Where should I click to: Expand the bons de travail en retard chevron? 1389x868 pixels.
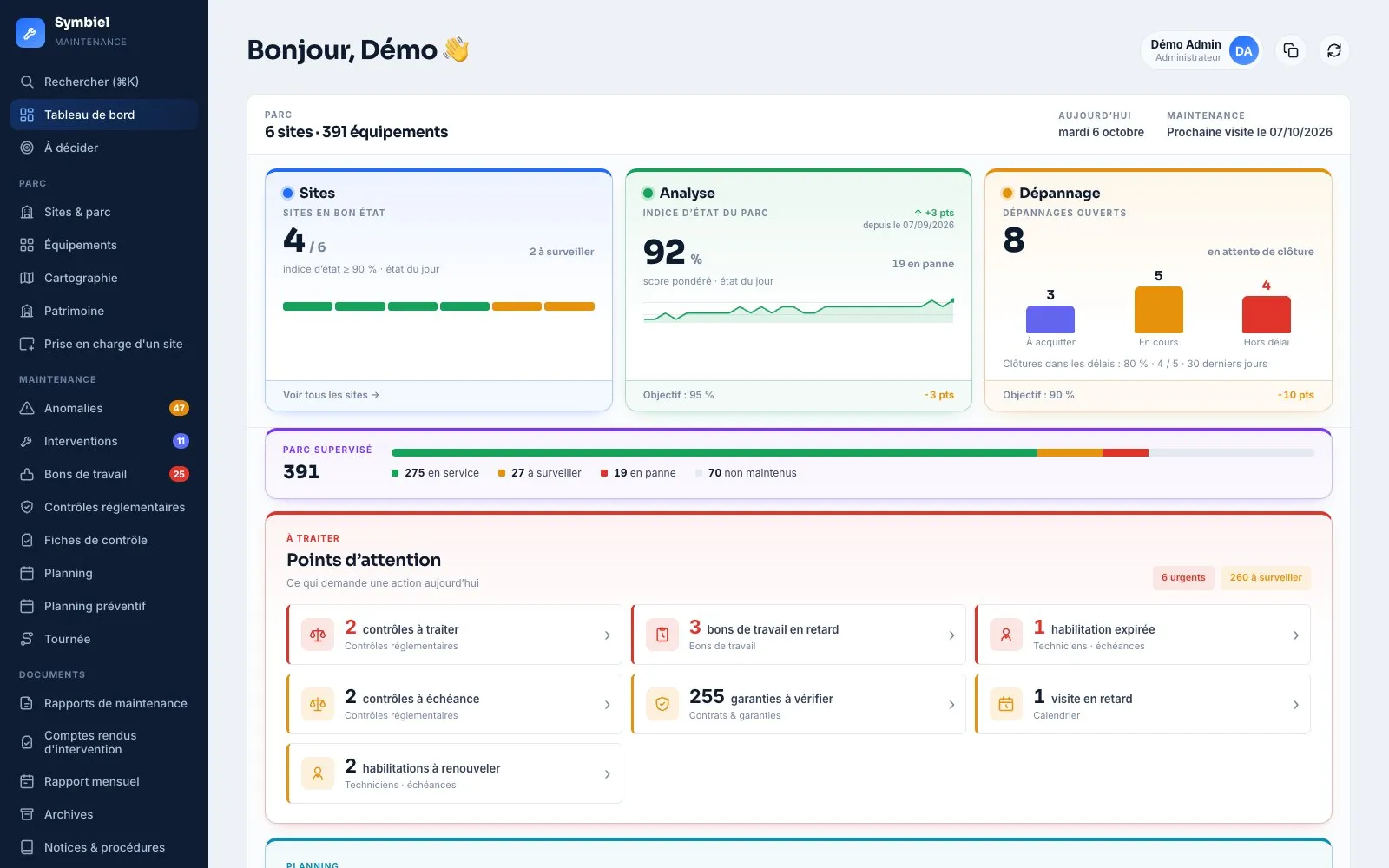coord(951,635)
